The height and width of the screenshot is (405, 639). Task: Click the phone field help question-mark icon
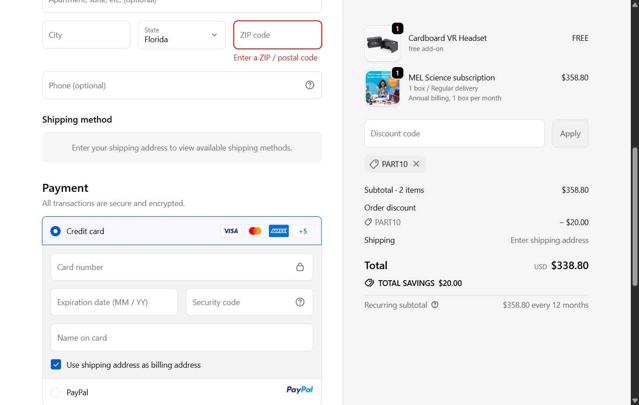pos(309,85)
